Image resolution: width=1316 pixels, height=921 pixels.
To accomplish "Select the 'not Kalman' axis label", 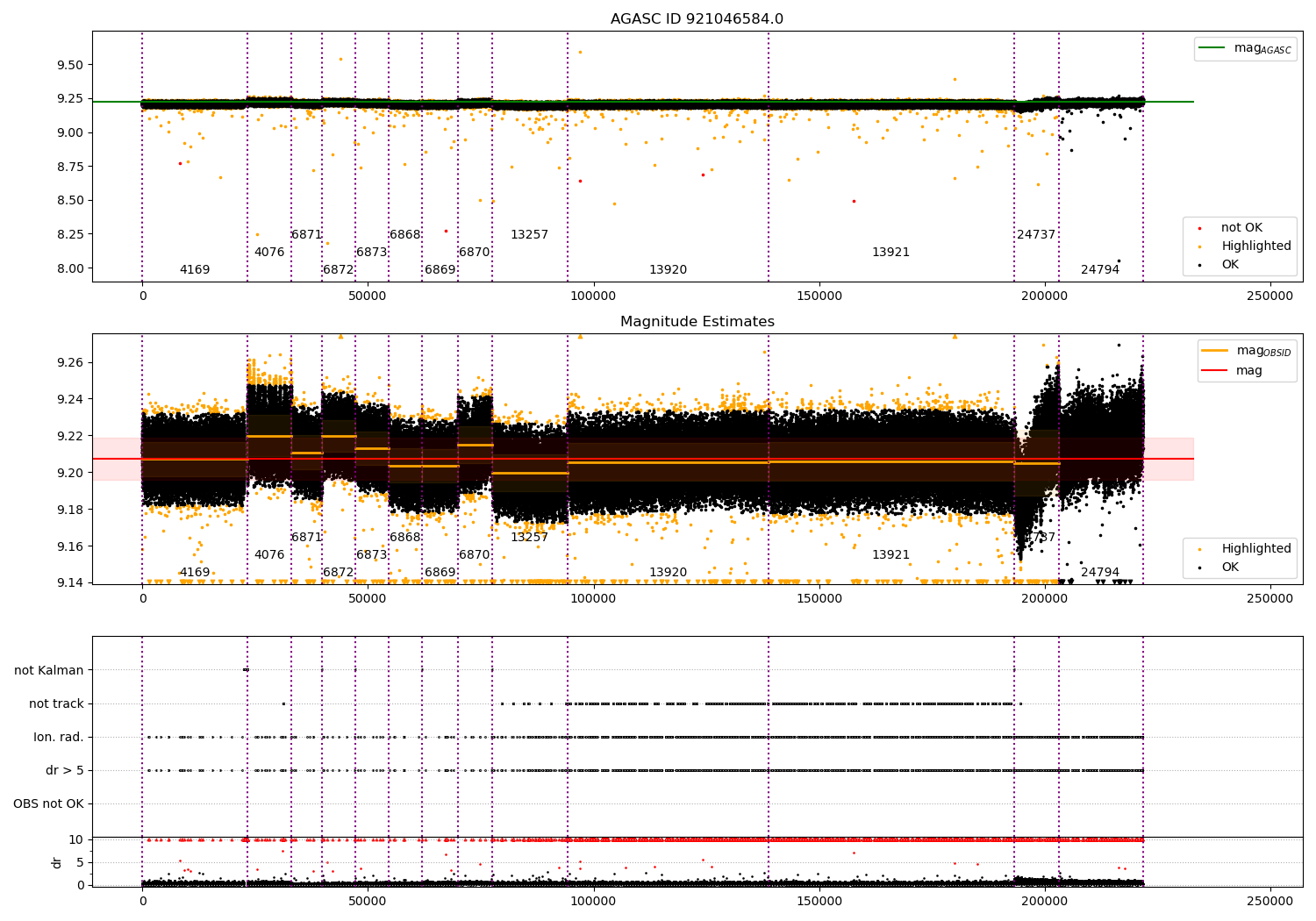I will tap(49, 670).
